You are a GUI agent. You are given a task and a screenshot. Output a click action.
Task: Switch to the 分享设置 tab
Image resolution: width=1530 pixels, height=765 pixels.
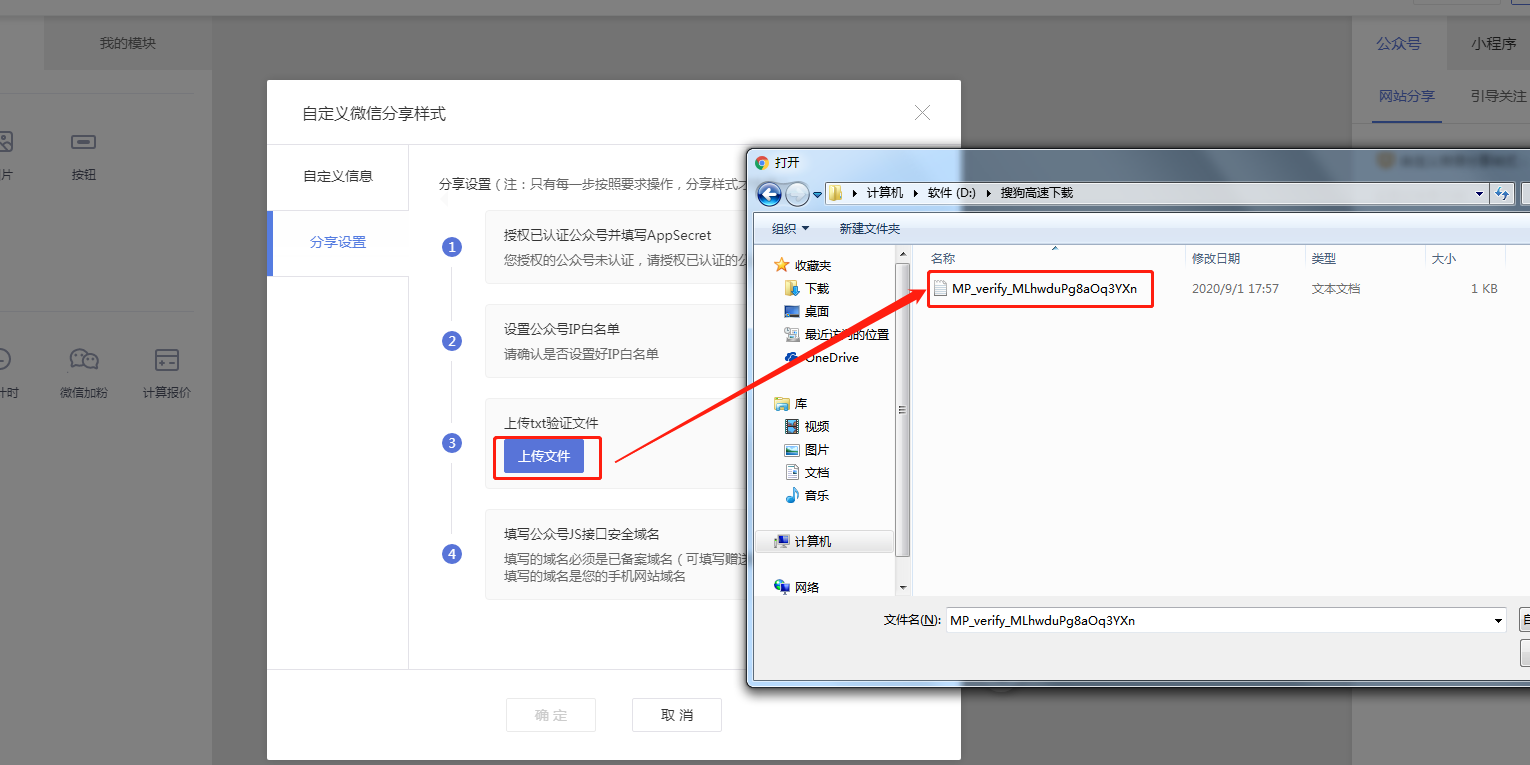[x=338, y=242]
